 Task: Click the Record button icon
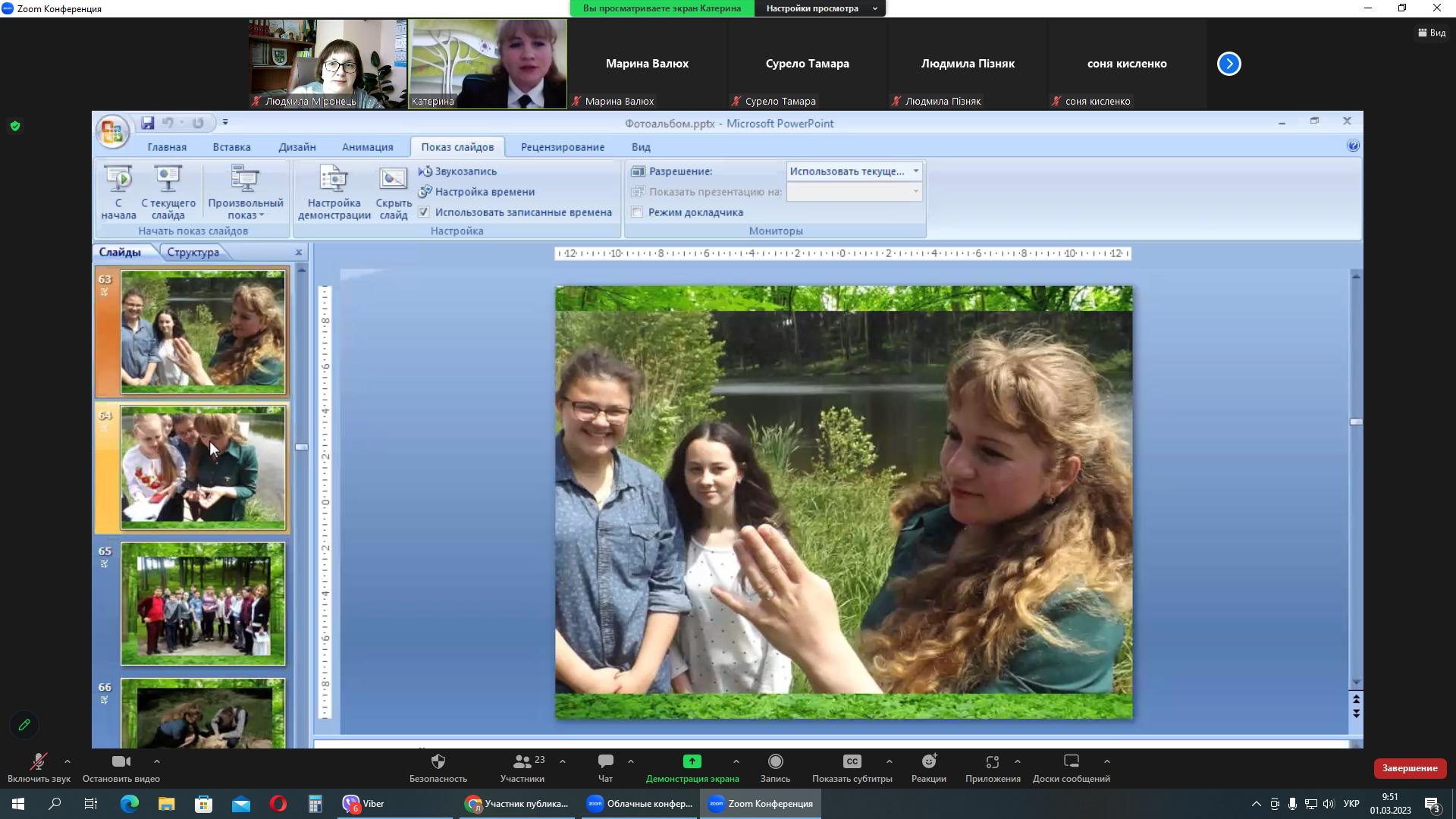coord(775,761)
